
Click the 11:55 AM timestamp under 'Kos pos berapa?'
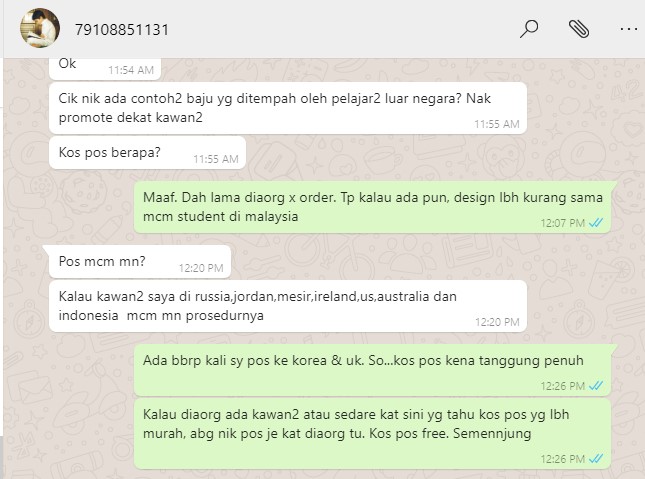tap(216, 159)
